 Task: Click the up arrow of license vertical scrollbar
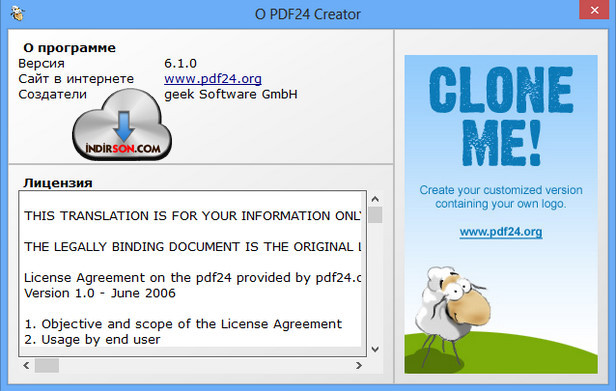pyautogui.click(x=375, y=199)
